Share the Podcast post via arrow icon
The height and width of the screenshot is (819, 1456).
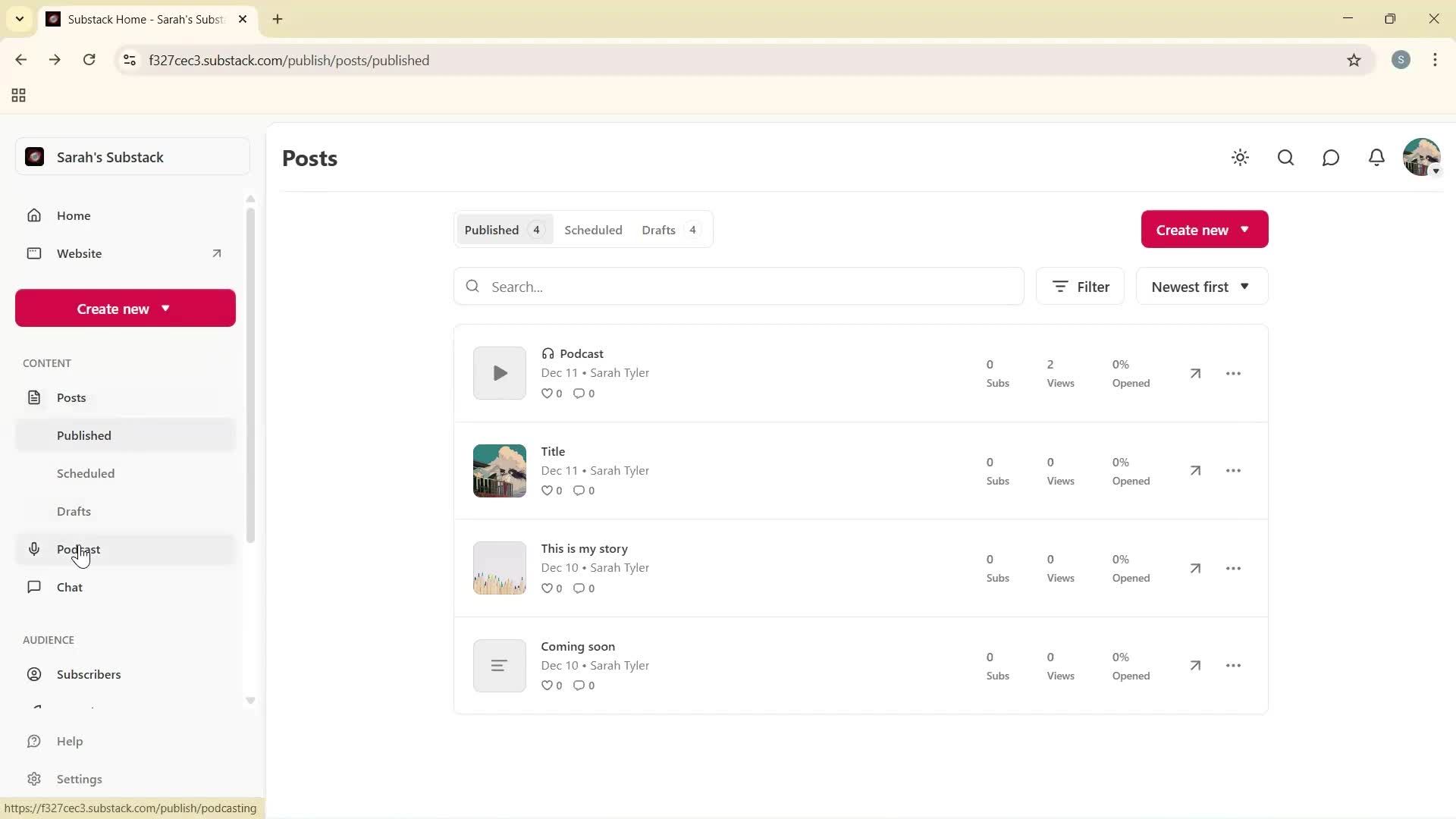click(x=1194, y=373)
